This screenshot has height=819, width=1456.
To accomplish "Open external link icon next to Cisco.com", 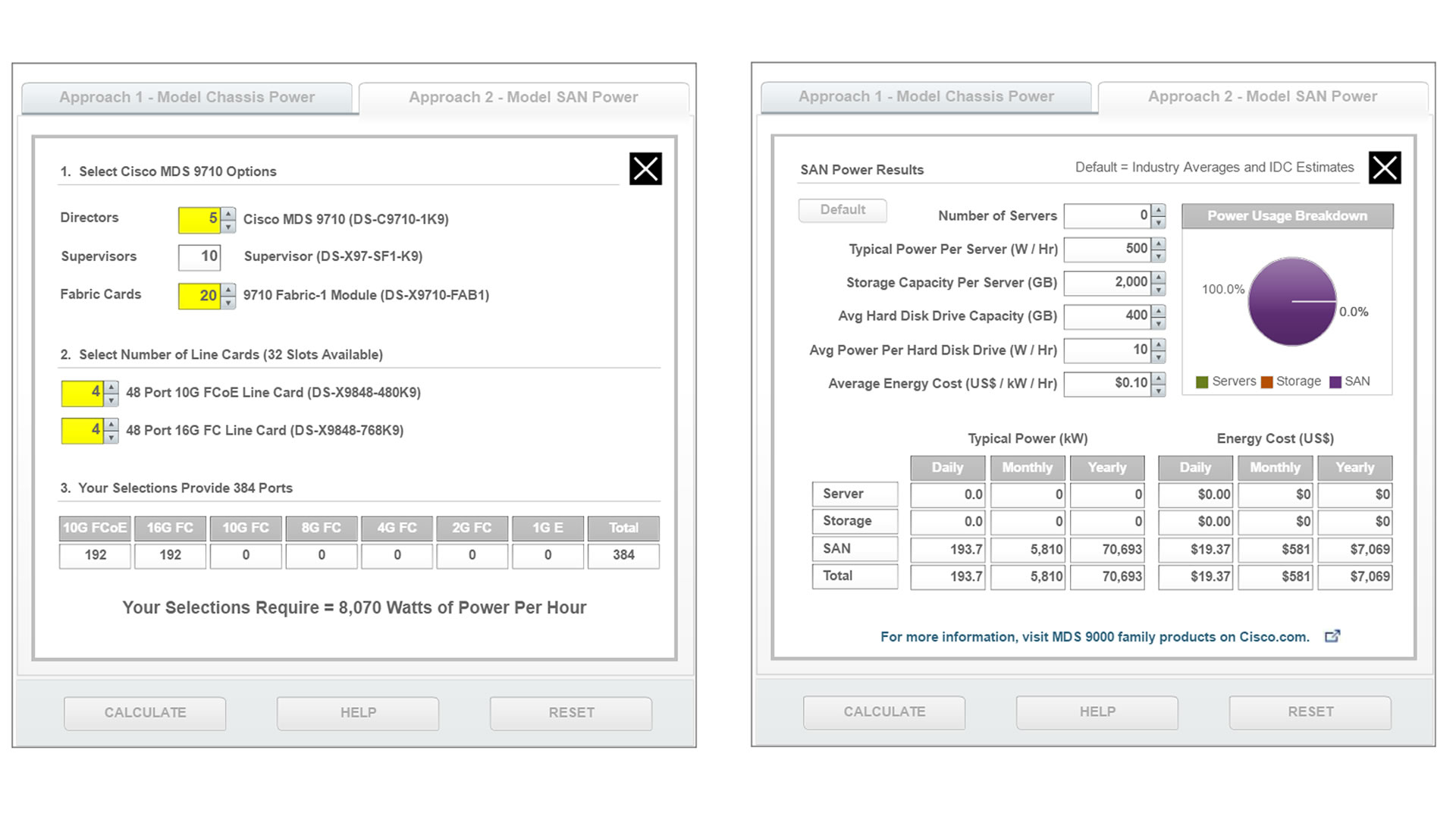I will pyautogui.click(x=1332, y=636).
